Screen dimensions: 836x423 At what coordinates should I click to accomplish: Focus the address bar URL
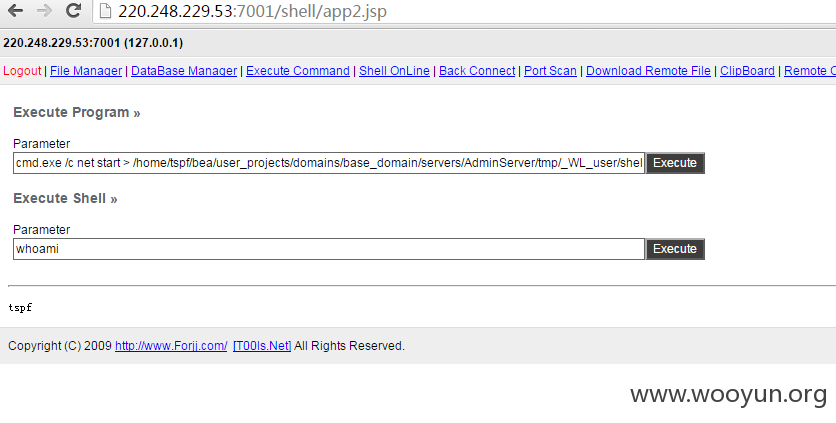252,11
